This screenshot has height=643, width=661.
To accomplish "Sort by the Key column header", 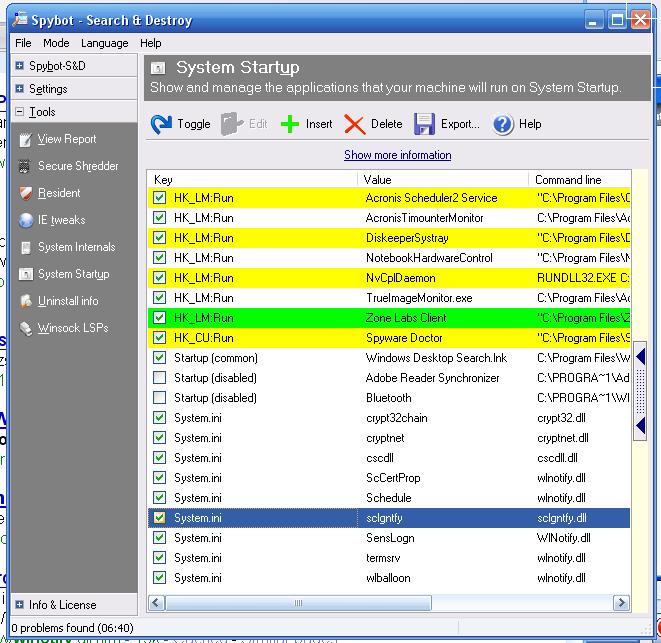I will [x=253, y=180].
